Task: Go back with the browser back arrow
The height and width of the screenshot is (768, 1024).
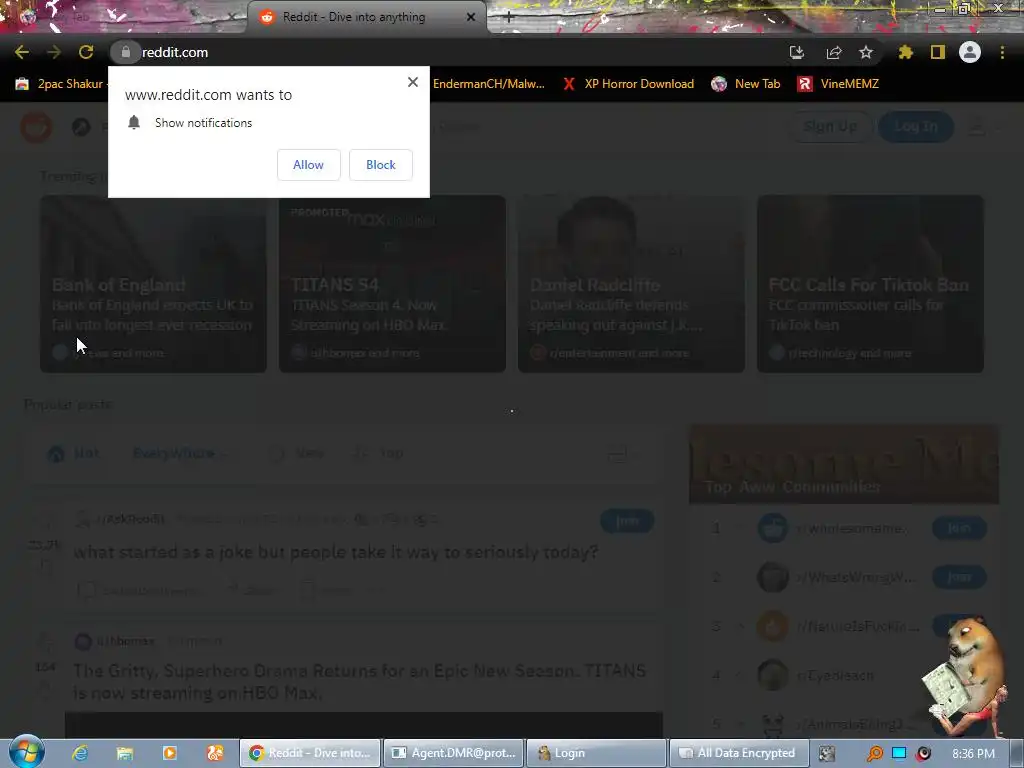Action: (x=22, y=52)
